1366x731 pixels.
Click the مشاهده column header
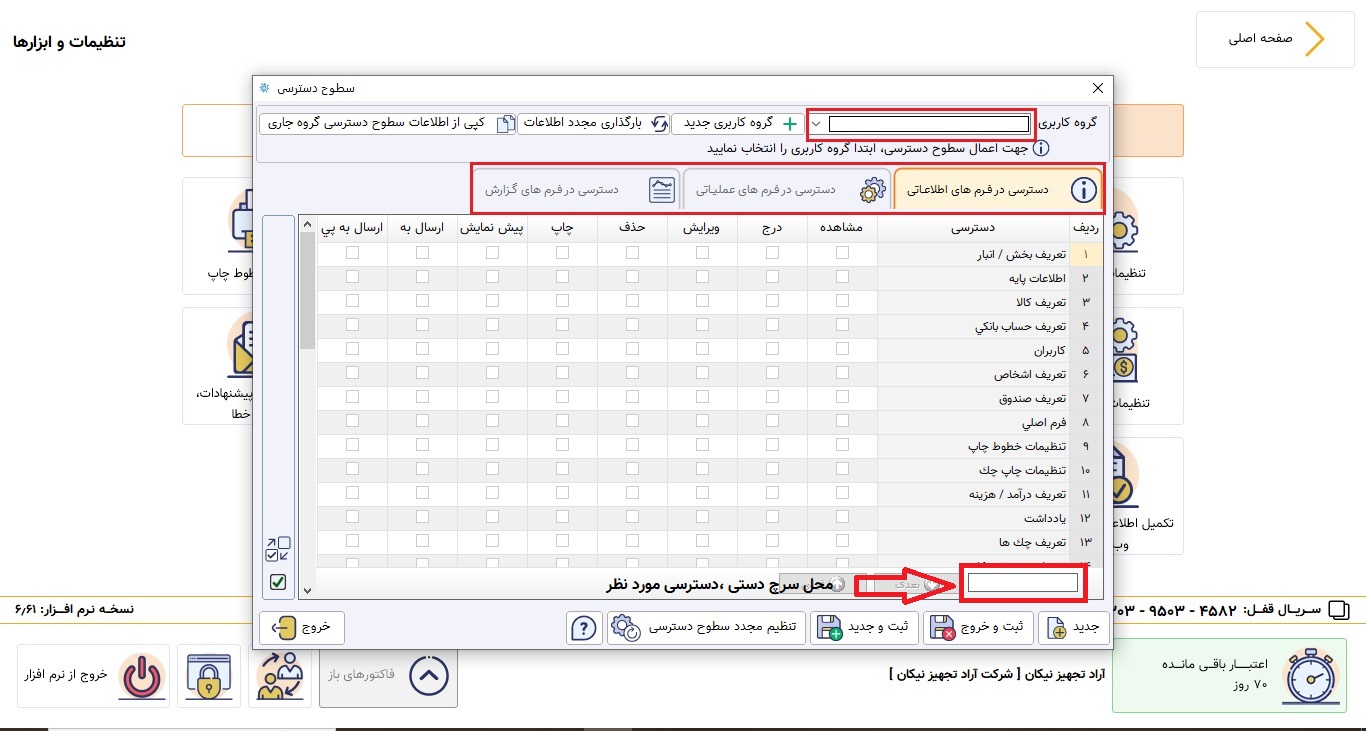[842, 228]
